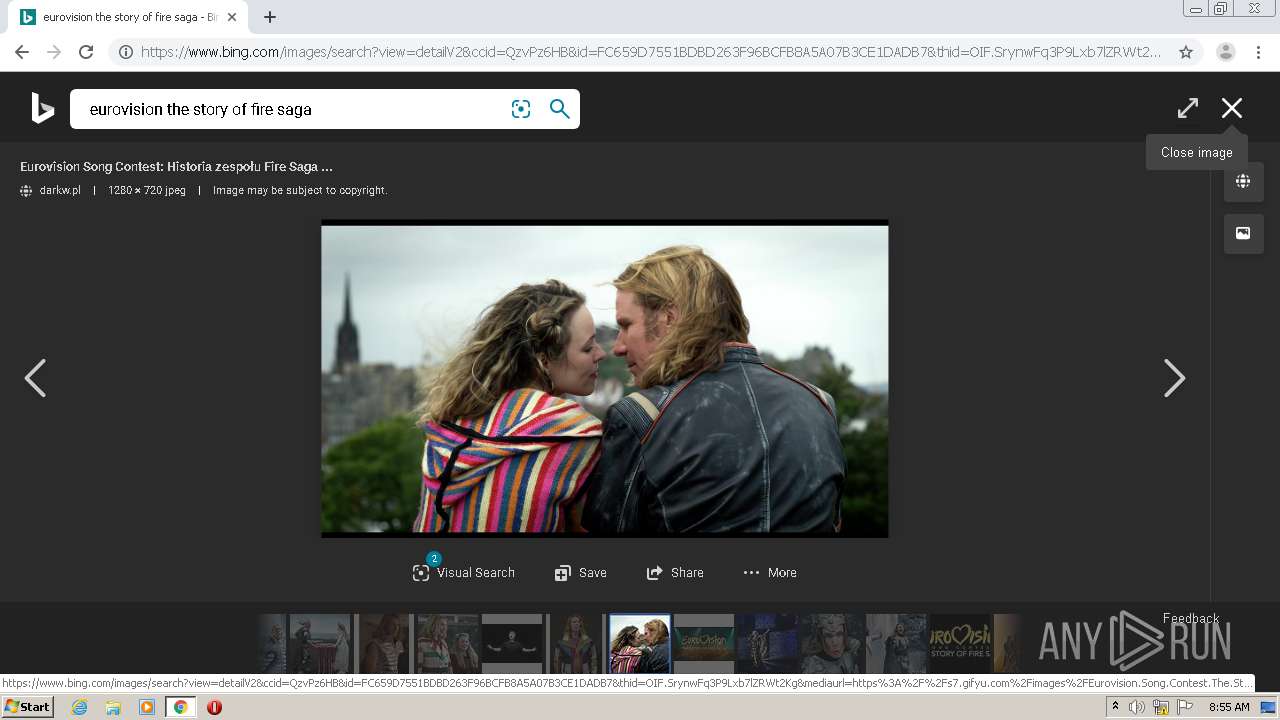Share the image
The width and height of the screenshot is (1280, 720).
[x=675, y=573]
